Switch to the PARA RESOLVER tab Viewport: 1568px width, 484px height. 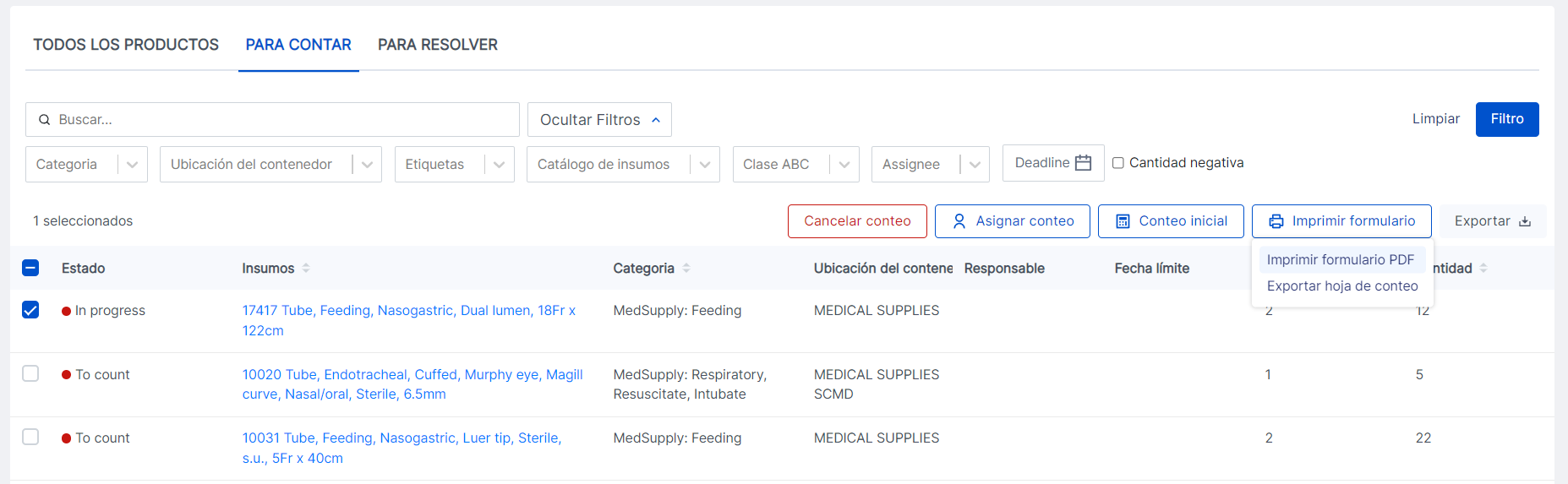[437, 45]
